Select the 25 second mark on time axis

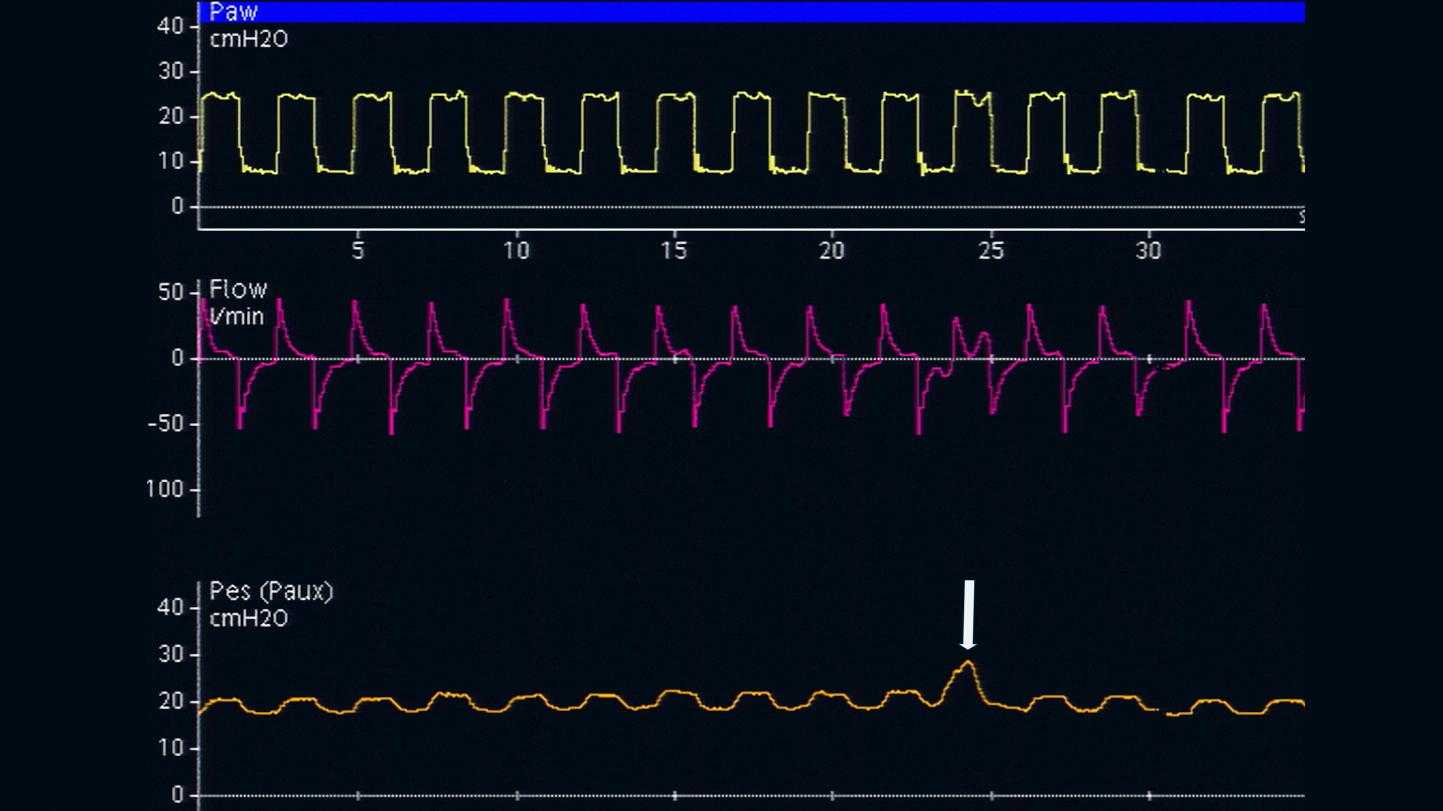pos(990,251)
